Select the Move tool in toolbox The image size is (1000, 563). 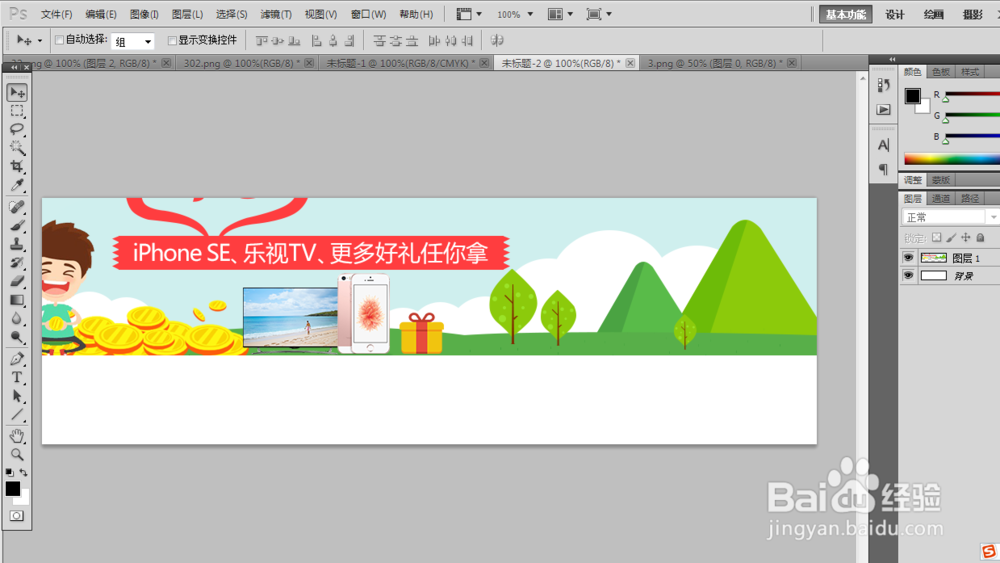click(17, 92)
